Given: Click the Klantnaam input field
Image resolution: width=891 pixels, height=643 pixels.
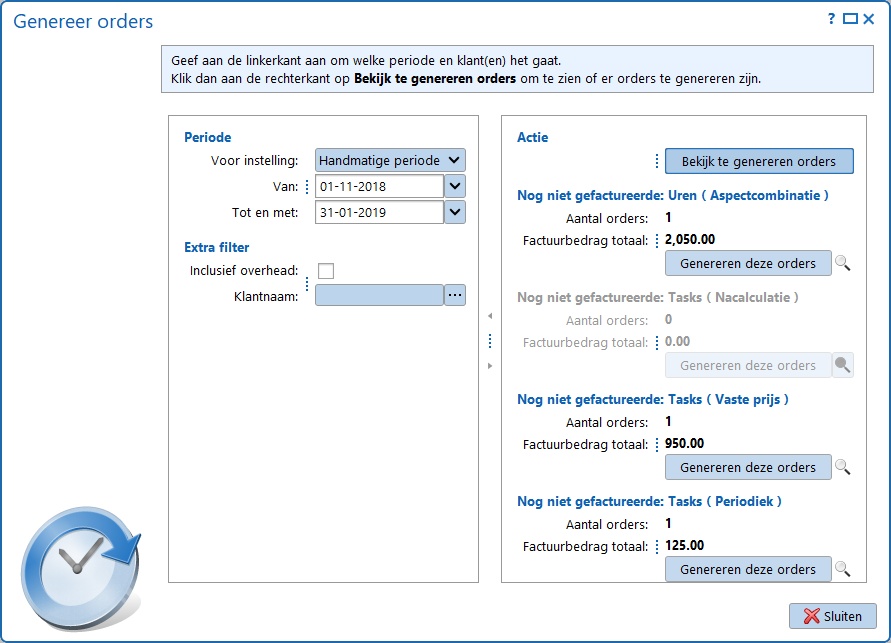Looking at the screenshot, I should (379, 295).
